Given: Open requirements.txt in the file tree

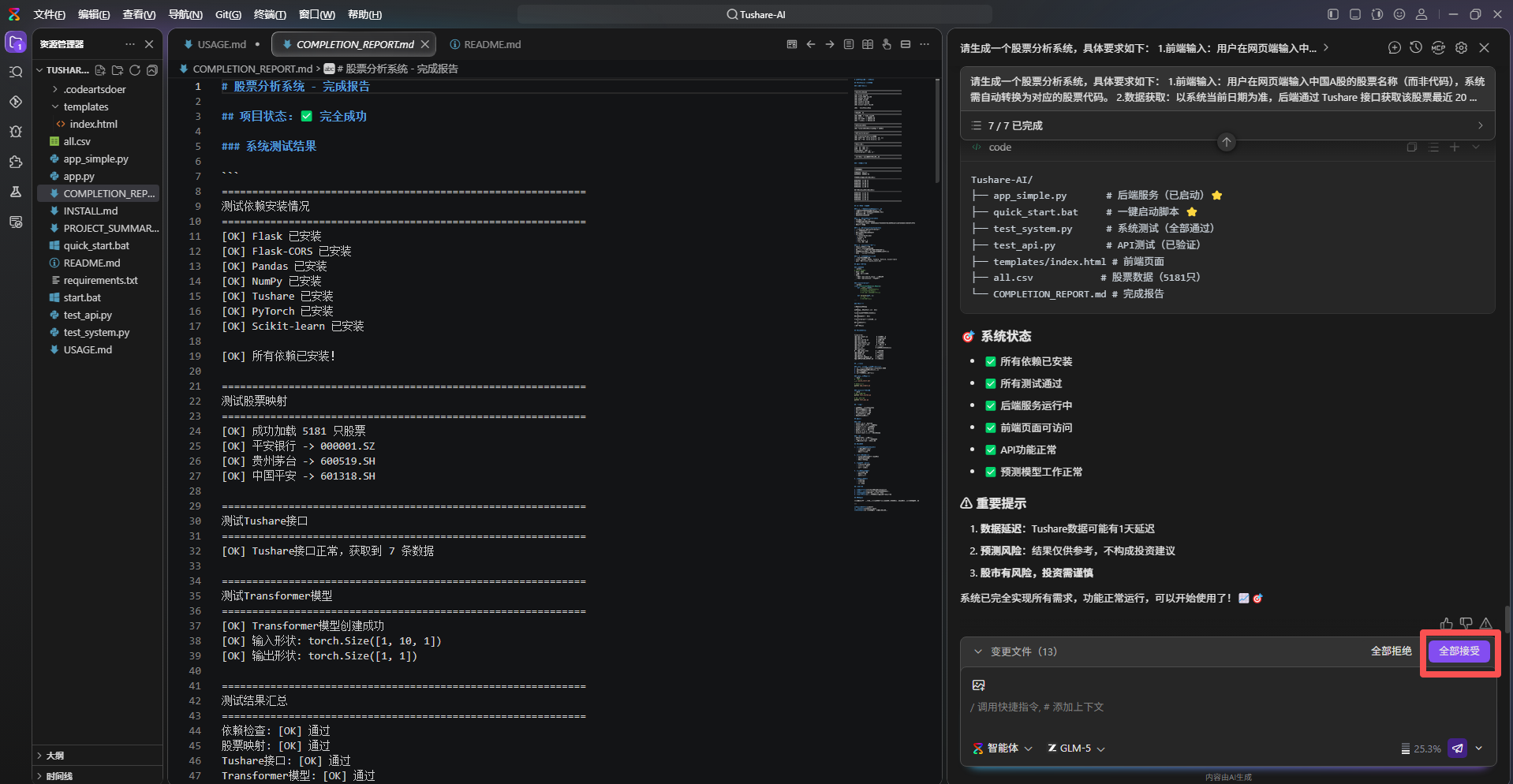Looking at the screenshot, I should coord(100,280).
